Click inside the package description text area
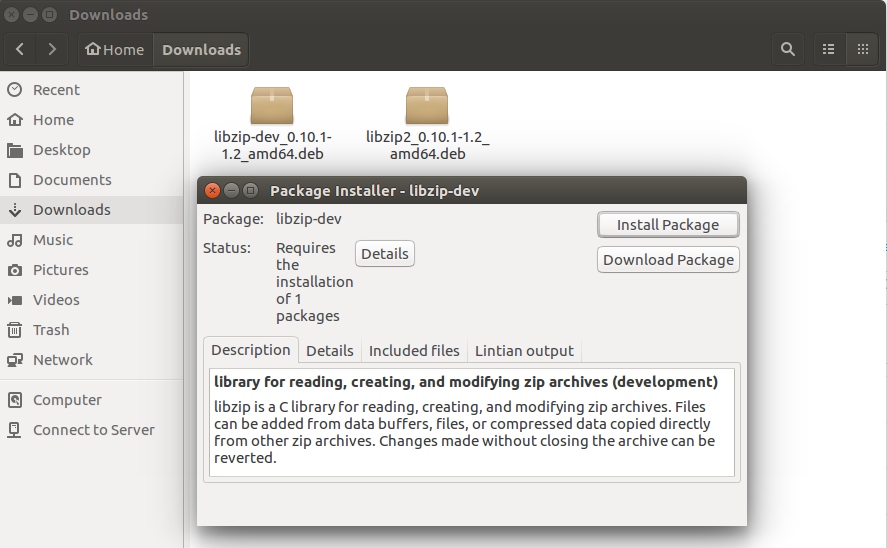The width and height of the screenshot is (887, 548). [x=472, y=432]
